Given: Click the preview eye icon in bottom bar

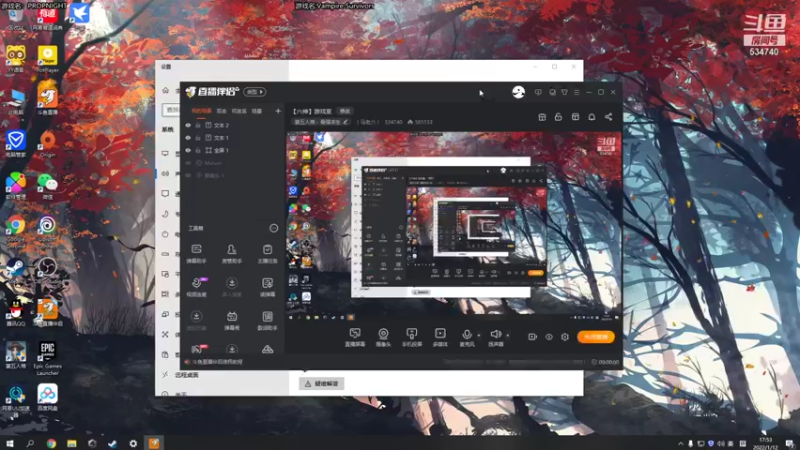Looking at the screenshot, I should 549,337.
